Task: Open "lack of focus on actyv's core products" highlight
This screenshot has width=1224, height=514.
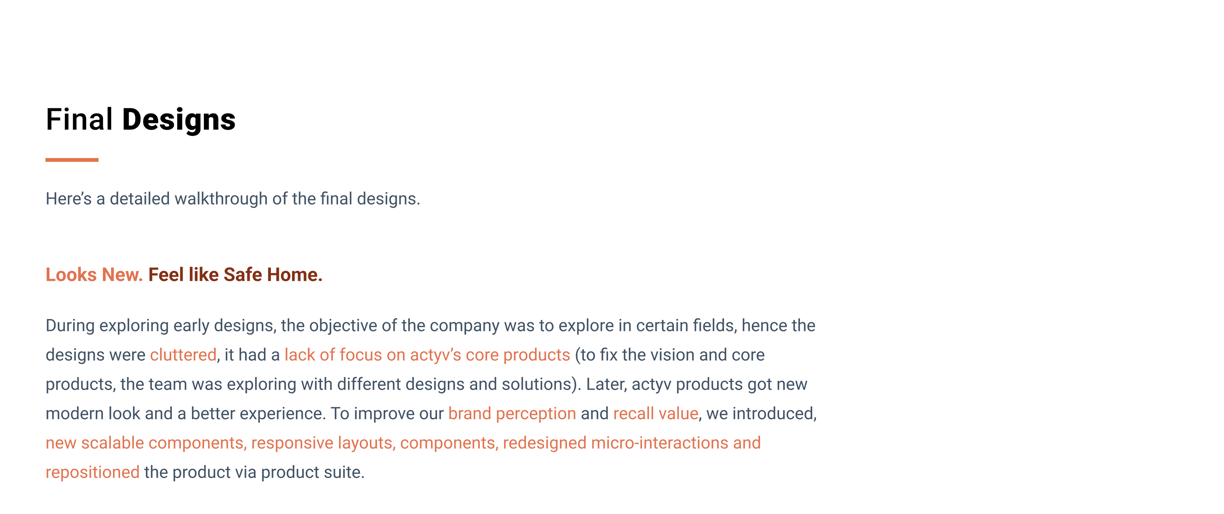Action: (427, 355)
